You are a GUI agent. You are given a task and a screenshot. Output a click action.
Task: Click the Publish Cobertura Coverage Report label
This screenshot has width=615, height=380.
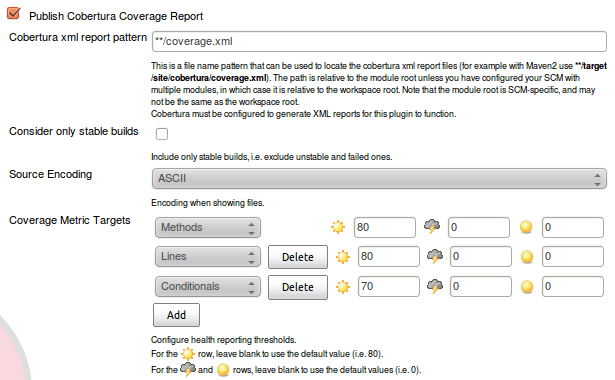(116, 16)
